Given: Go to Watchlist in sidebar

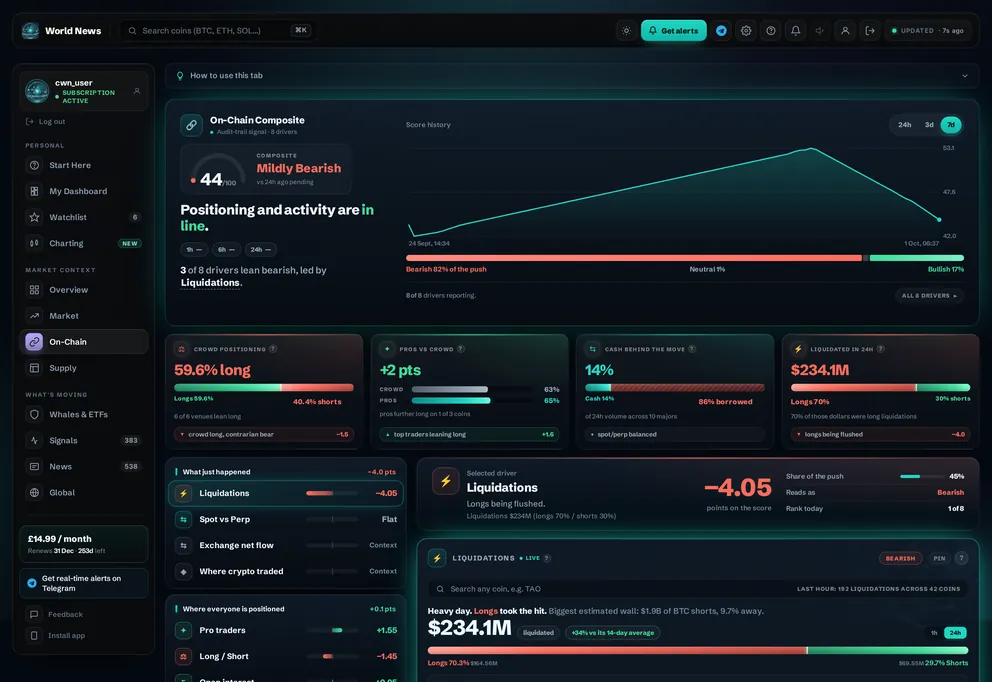Looking at the screenshot, I should (x=84, y=217).
